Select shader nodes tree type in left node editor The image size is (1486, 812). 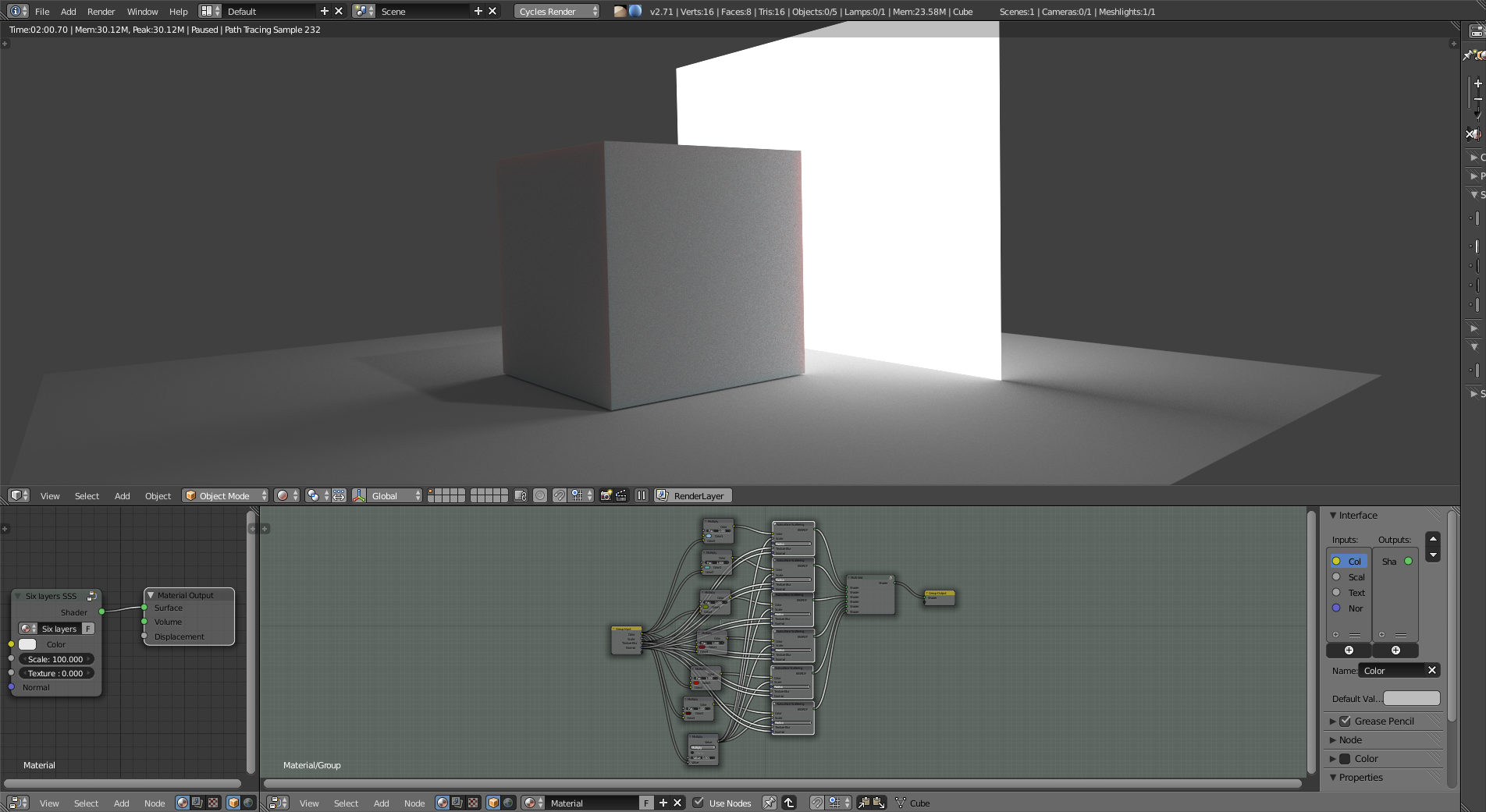click(x=182, y=803)
